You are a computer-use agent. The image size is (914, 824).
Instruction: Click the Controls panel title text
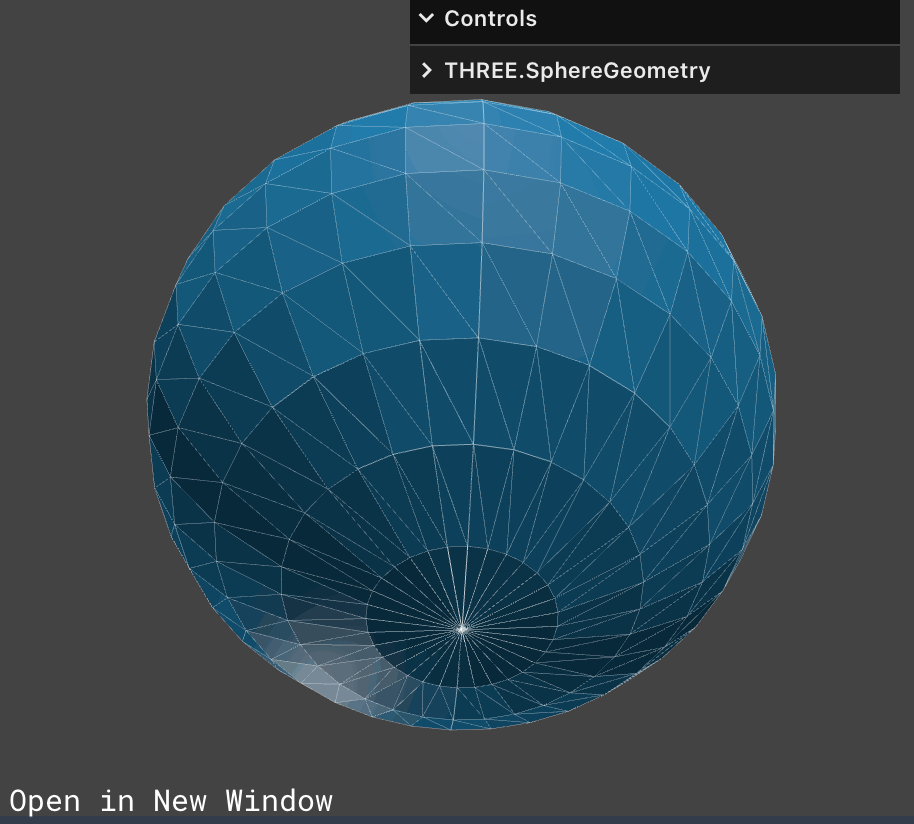[x=490, y=19]
